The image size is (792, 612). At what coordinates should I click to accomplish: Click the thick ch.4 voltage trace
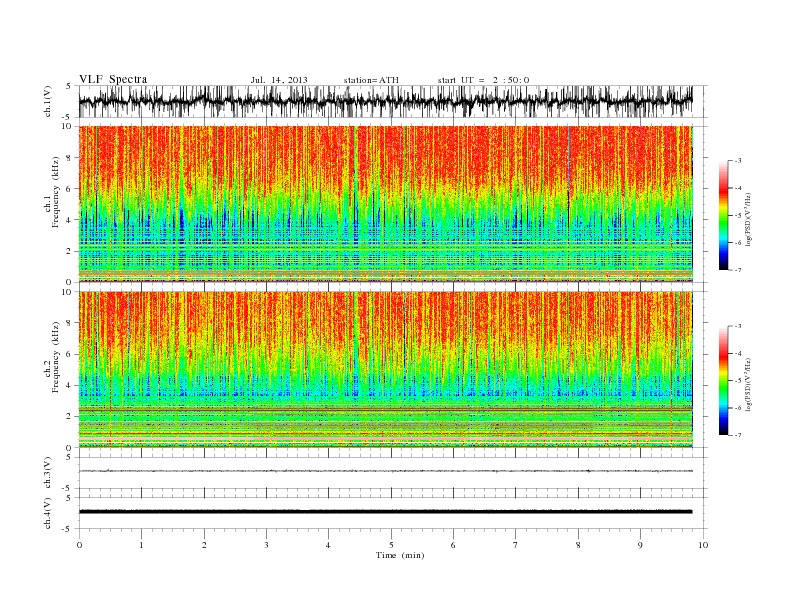[385, 512]
